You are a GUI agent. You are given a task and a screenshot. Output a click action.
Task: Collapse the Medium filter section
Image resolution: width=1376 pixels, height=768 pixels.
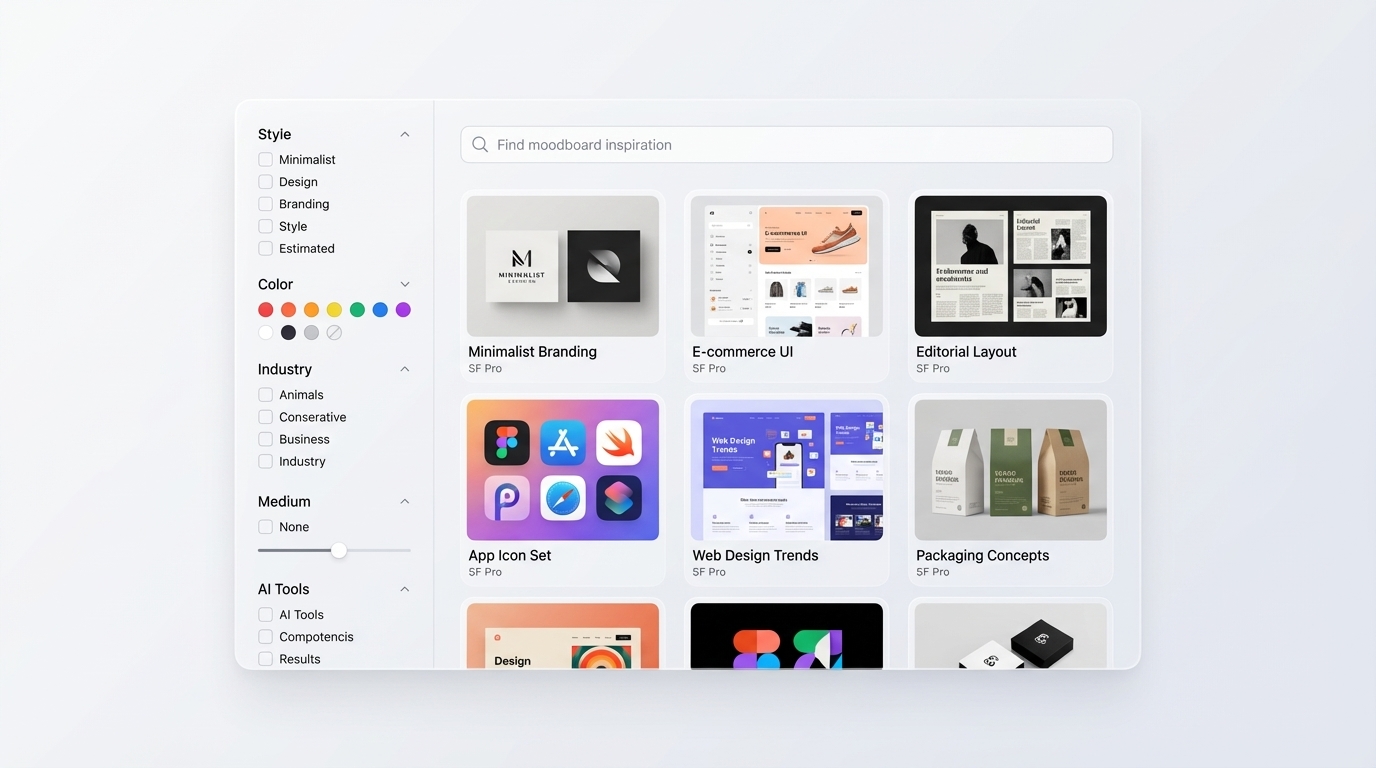point(405,502)
